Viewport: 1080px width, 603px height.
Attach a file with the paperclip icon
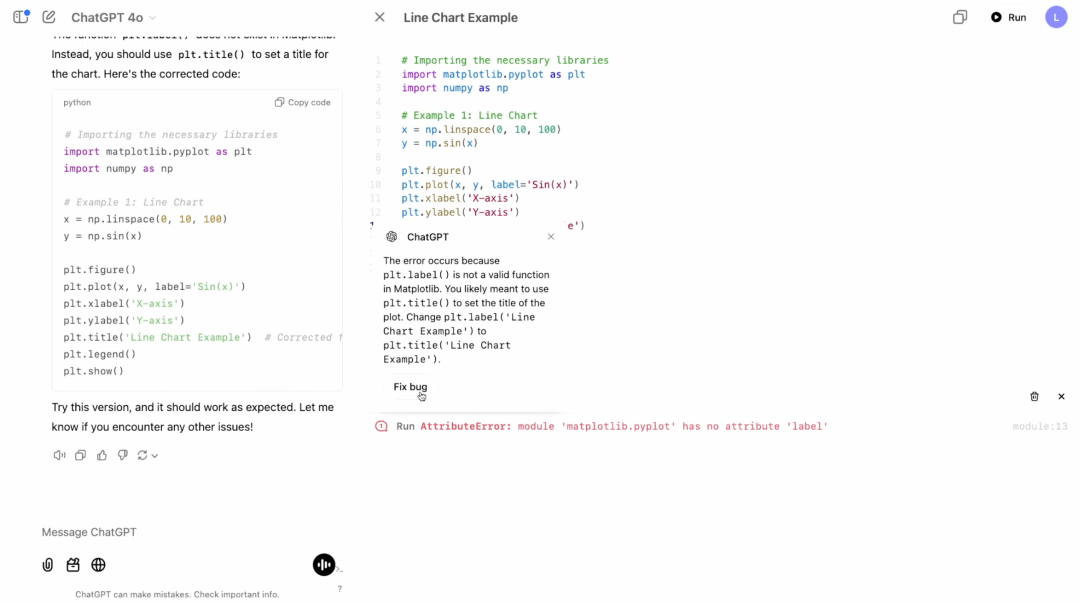click(47, 564)
